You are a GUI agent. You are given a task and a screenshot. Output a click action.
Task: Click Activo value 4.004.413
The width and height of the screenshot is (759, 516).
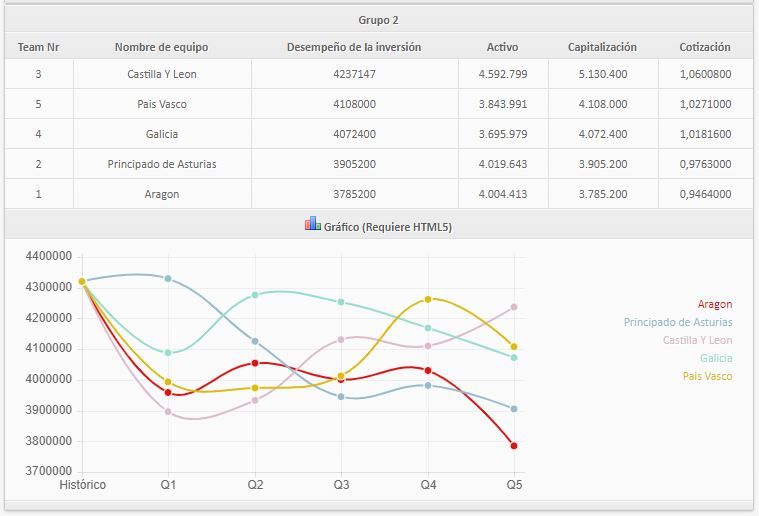coord(503,194)
